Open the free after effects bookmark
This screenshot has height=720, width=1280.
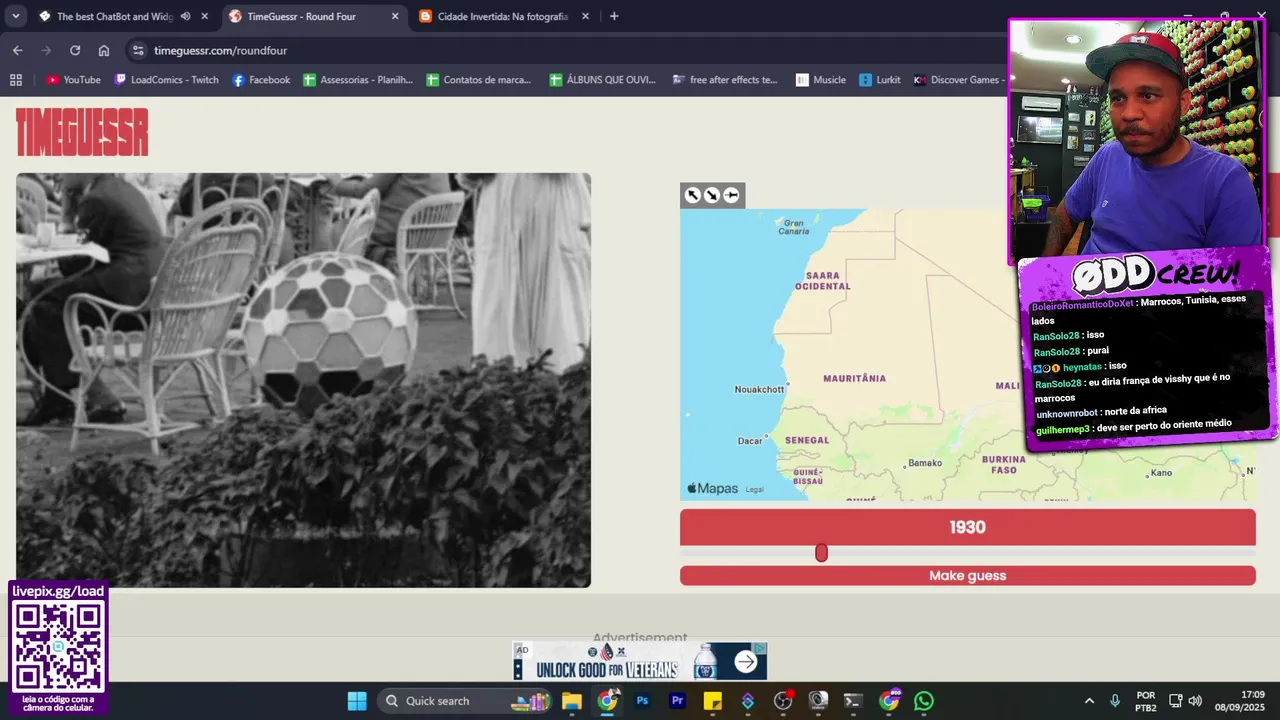(x=725, y=80)
